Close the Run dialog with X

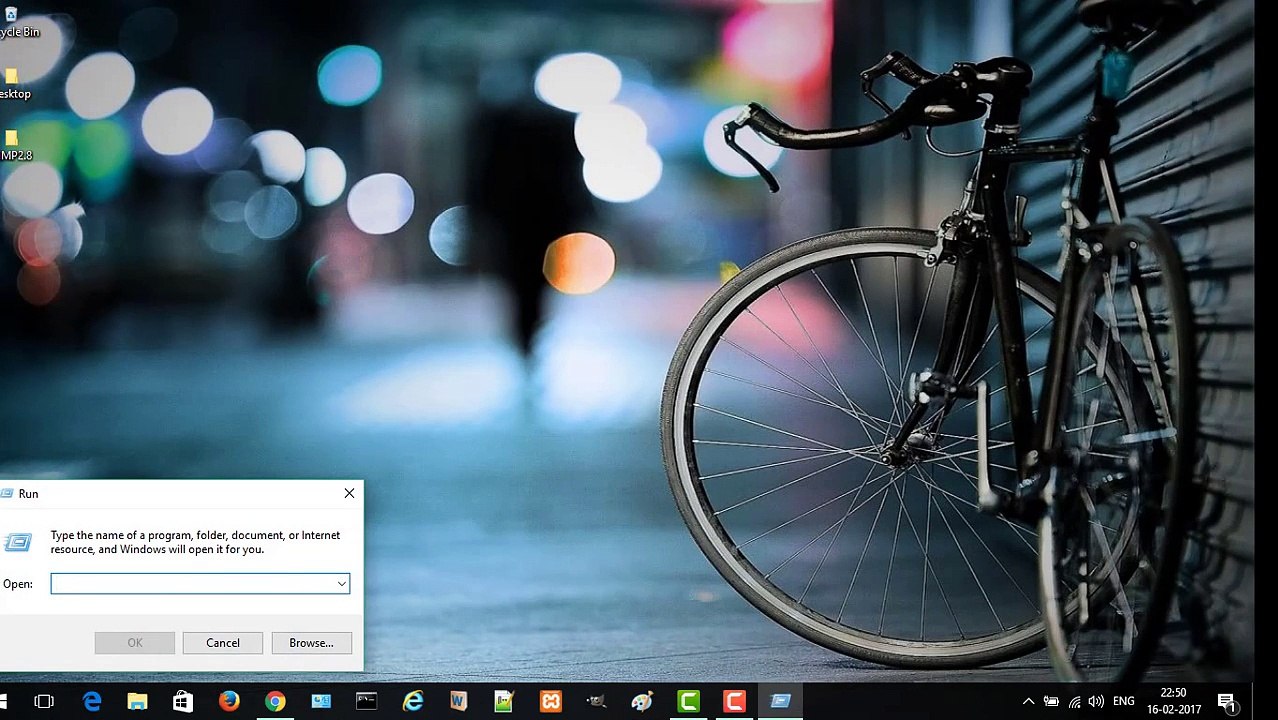click(349, 494)
